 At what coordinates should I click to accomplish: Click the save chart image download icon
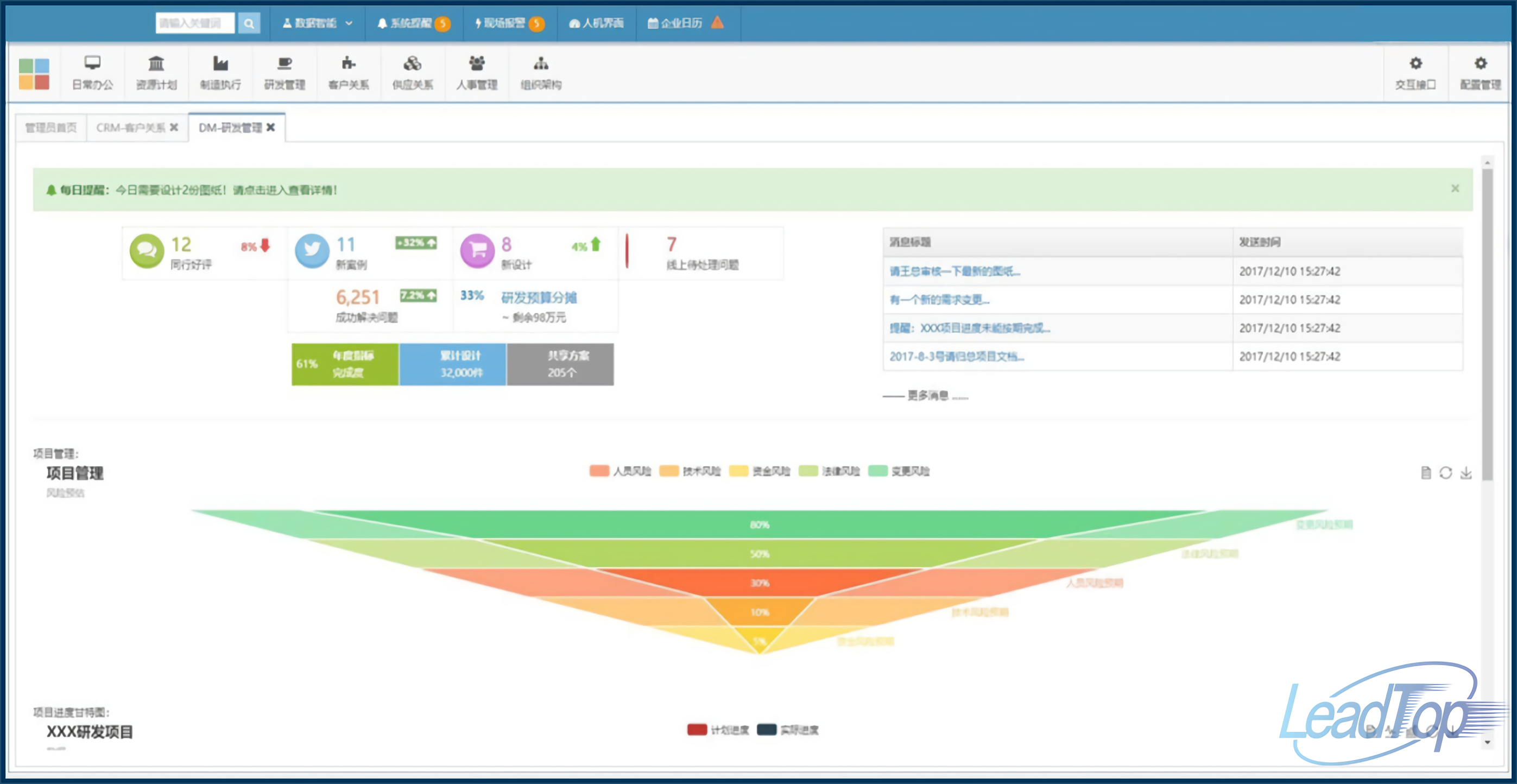click(x=1467, y=473)
